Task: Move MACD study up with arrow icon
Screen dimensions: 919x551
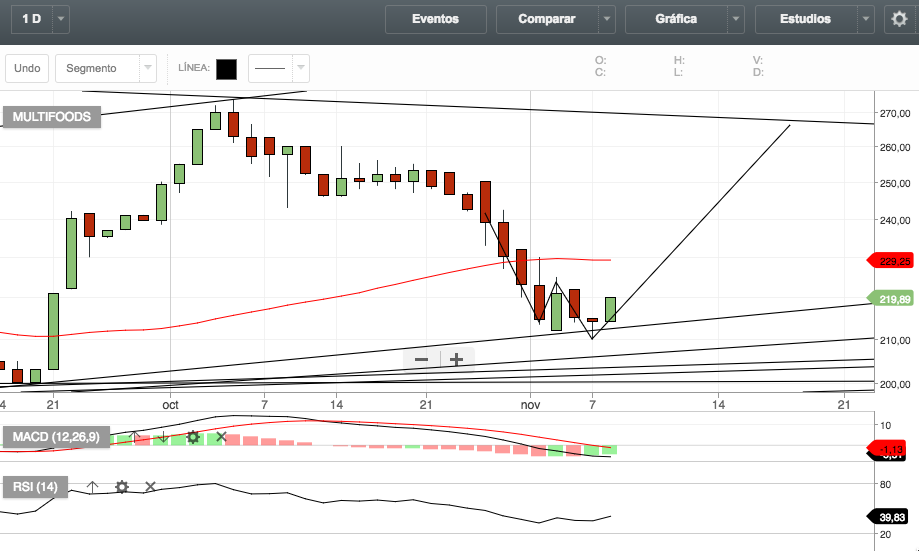Action: [134, 437]
